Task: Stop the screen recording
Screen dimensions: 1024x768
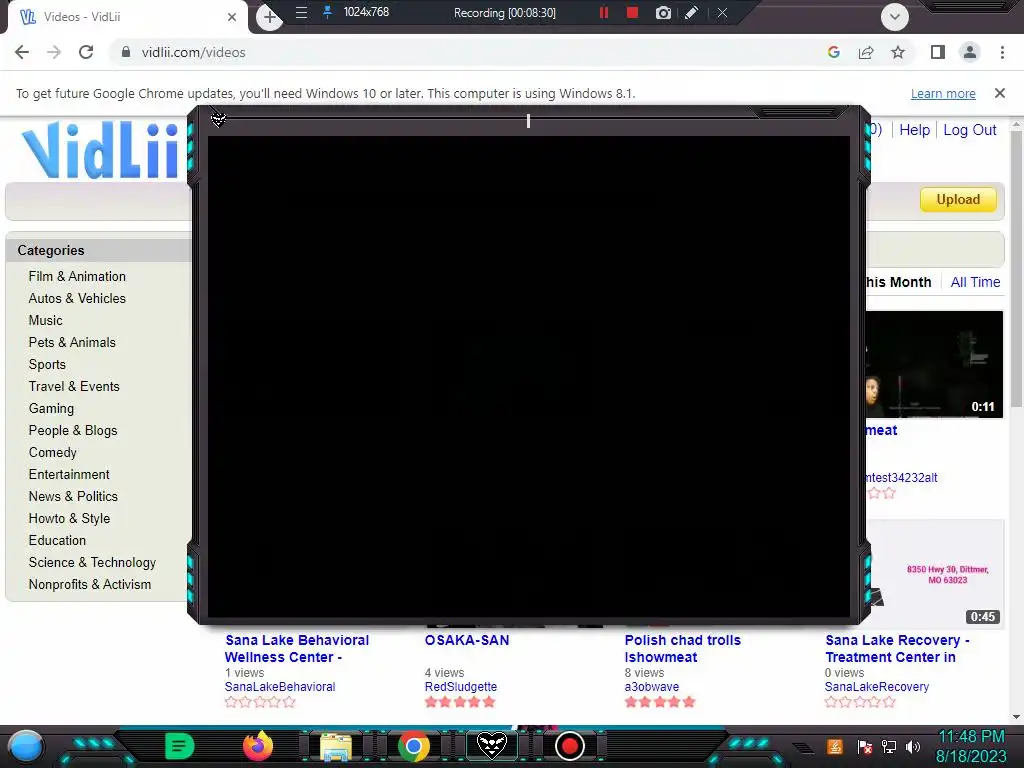Action: coord(632,12)
